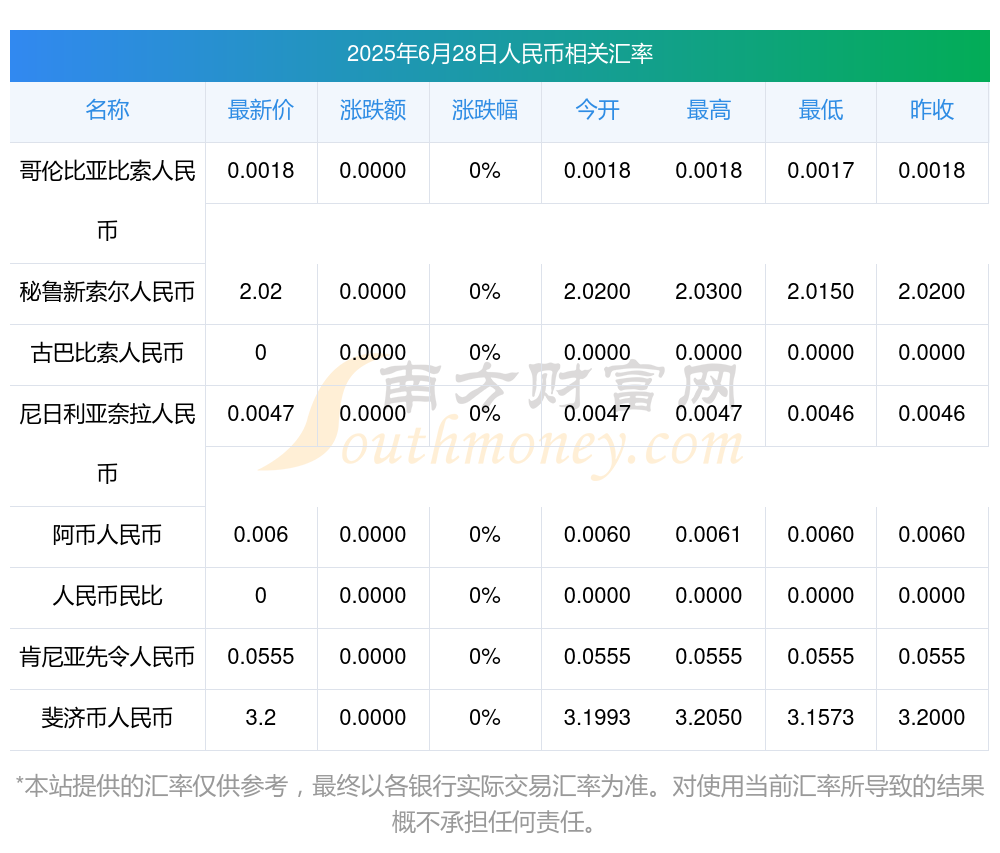Click 肯尼亚先令 最新价 value 0.0555
Screen dimensions: 1000x853
coord(261,657)
